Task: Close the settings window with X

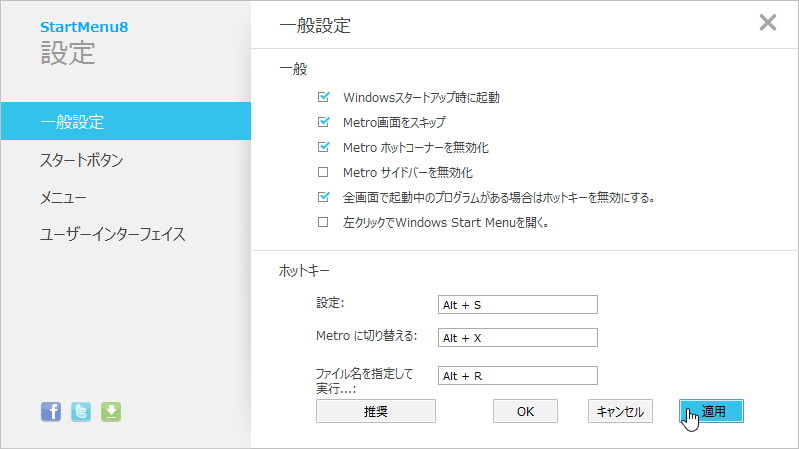Action: [767, 22]
